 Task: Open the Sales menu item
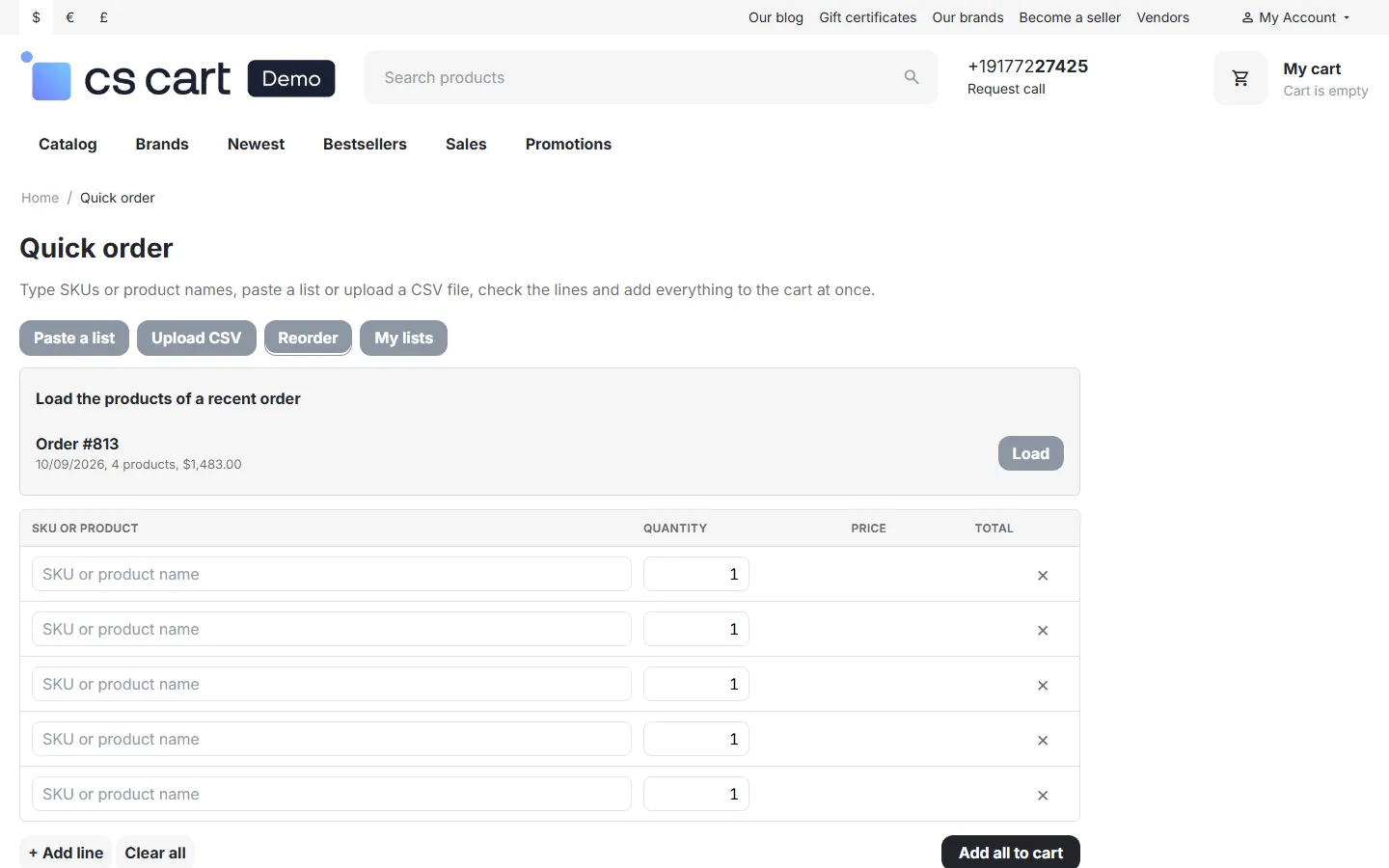(466, 144)
